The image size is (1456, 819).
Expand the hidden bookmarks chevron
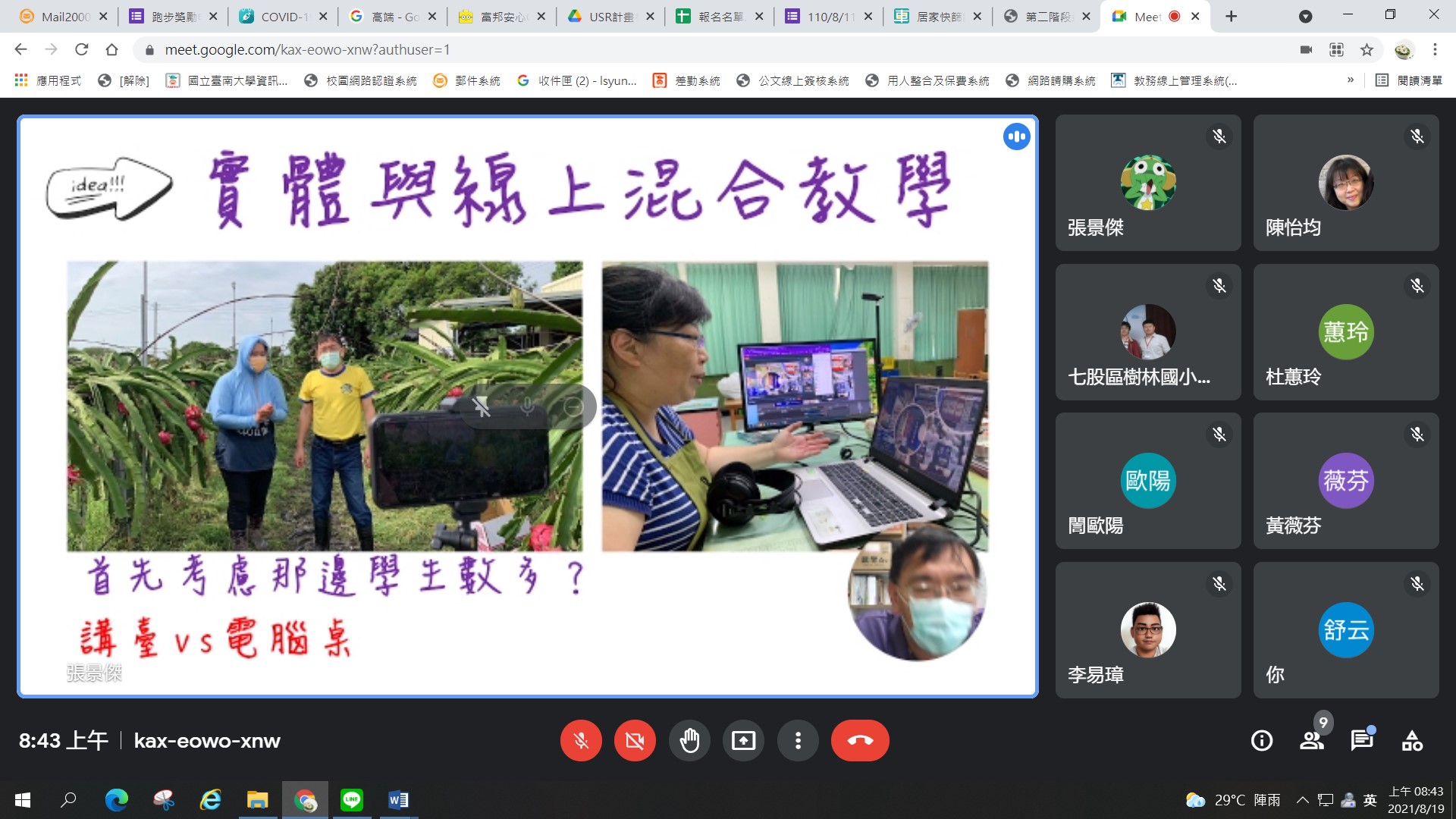[1351, 80]
